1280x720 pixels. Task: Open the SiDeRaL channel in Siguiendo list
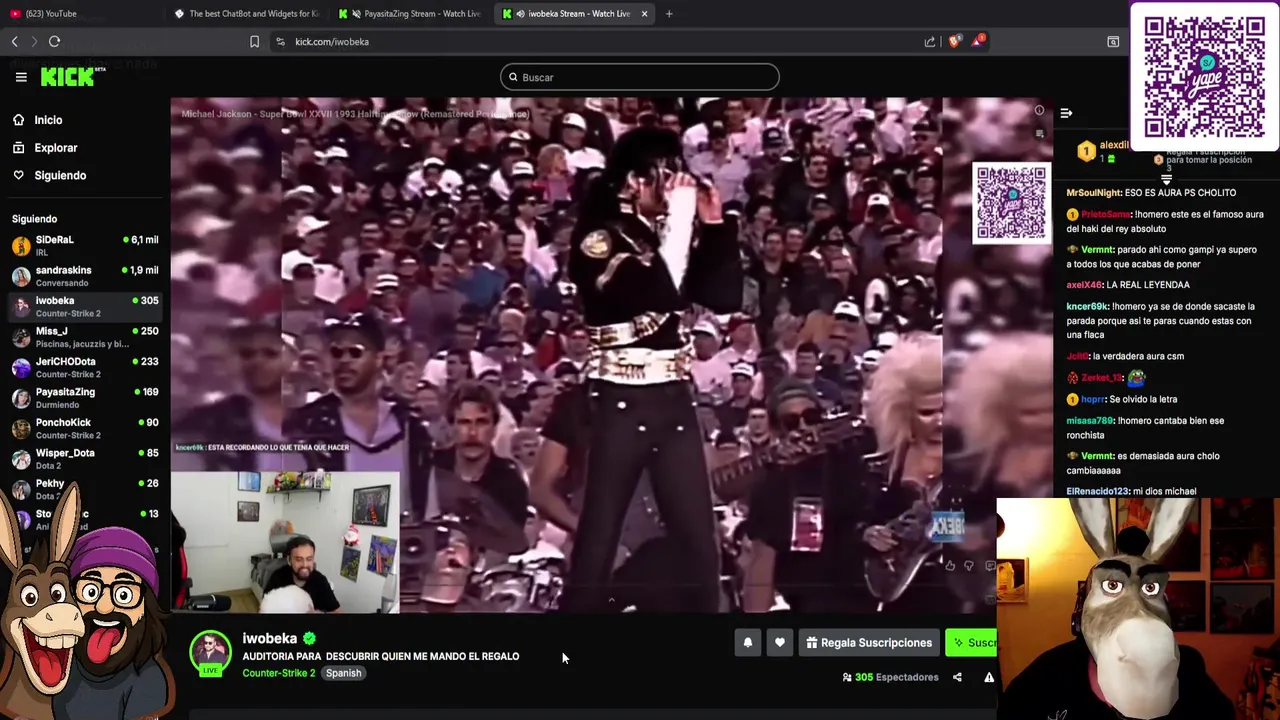click(85, 245)
